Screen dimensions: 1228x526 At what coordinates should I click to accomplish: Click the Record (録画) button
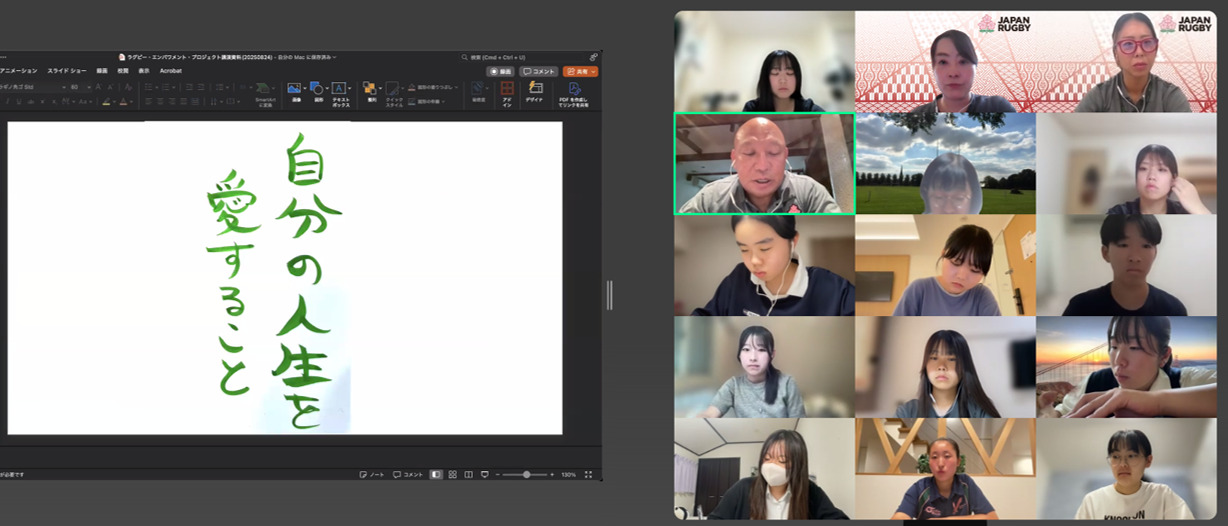click(501, 71)
